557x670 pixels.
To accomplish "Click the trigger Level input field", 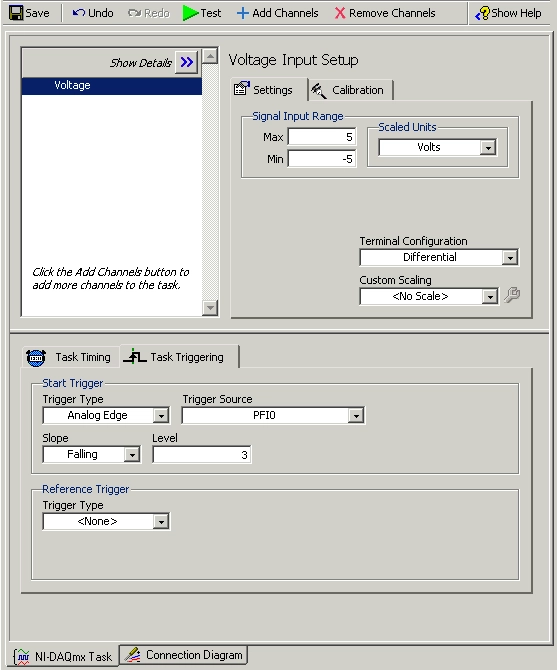I will point(202,455).
